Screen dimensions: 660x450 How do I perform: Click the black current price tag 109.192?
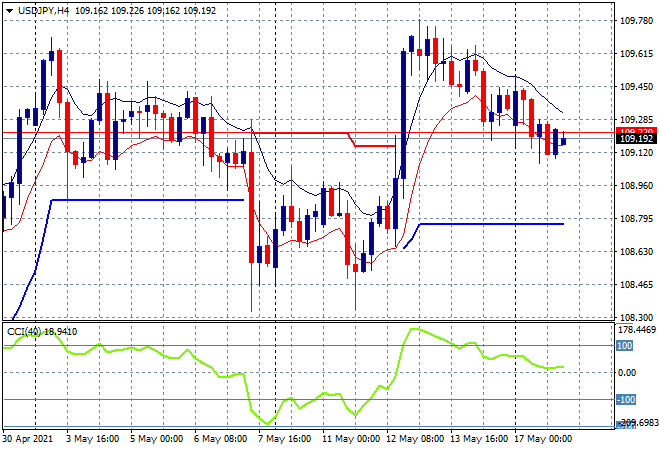coord(636,139)
